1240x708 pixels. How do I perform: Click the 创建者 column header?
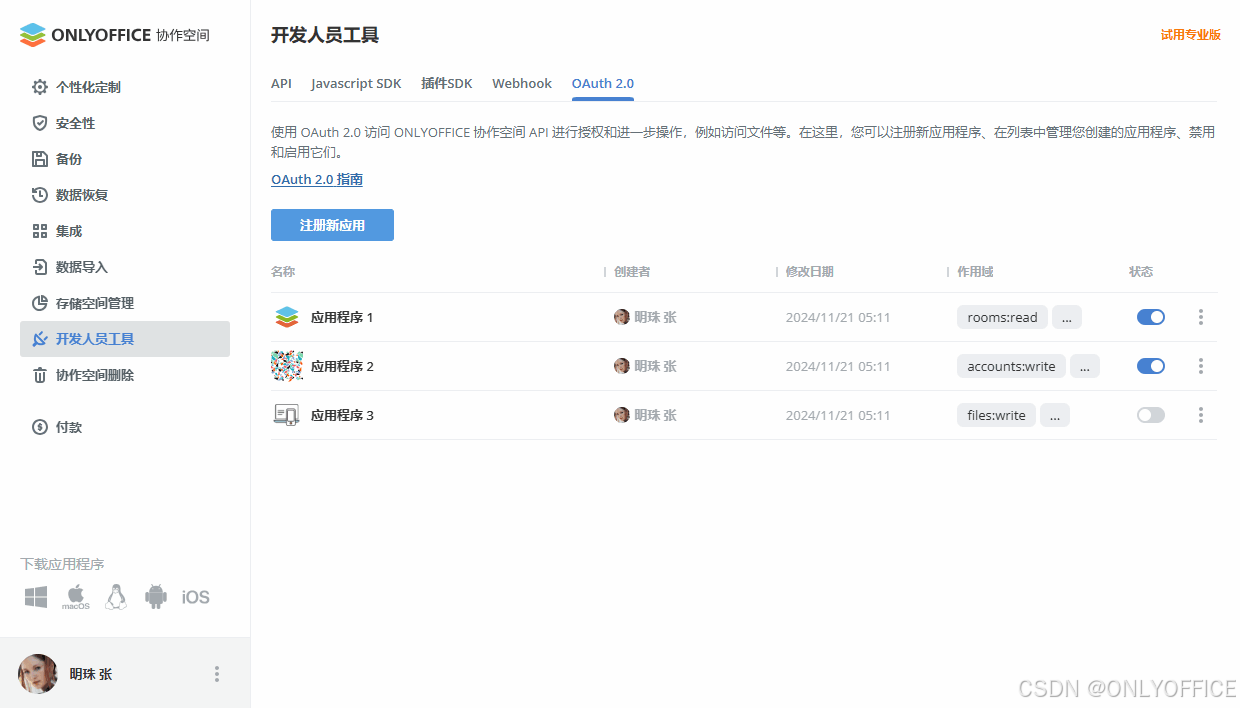point(632,272)
